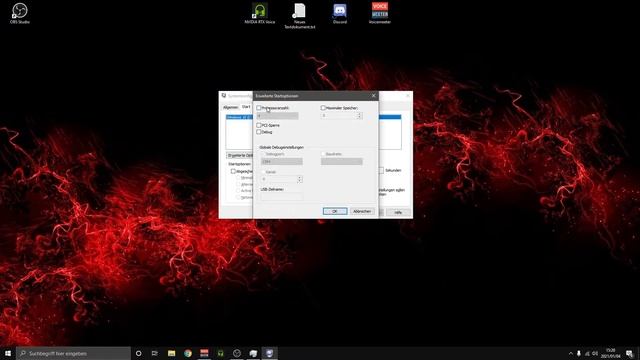Select the Windows 10 boot entry in the list
This screenshot has width=640, height=360.
(x=239, y=117)
